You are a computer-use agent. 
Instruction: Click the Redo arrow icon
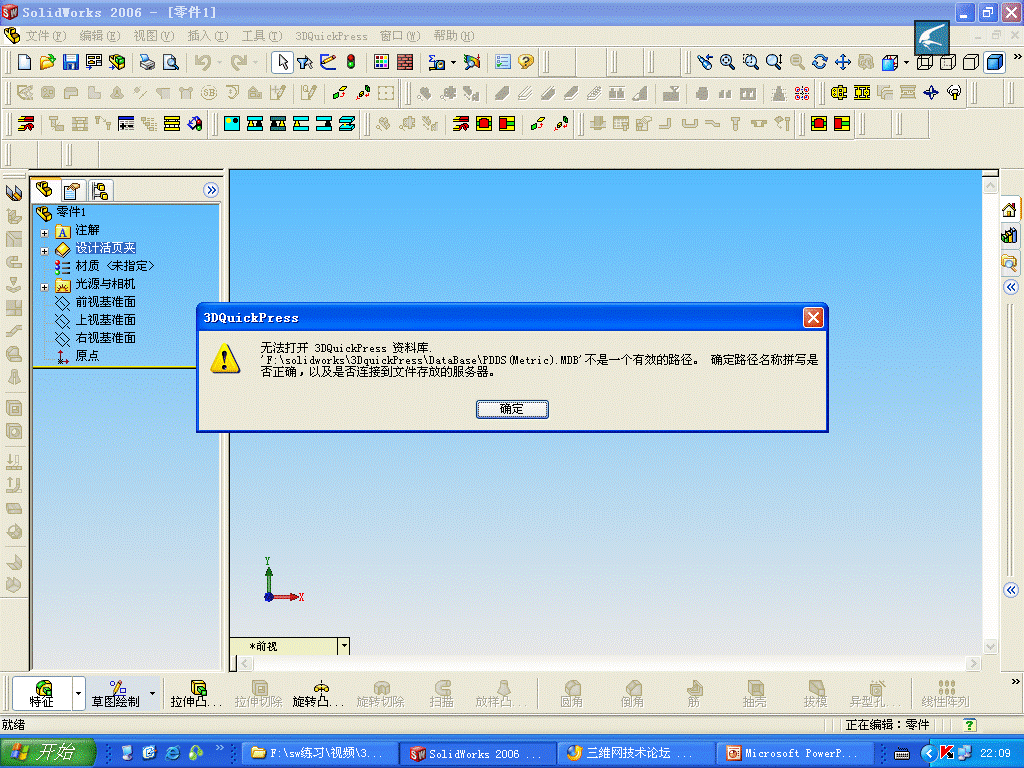pyautogui.click(x=239, y=62)
